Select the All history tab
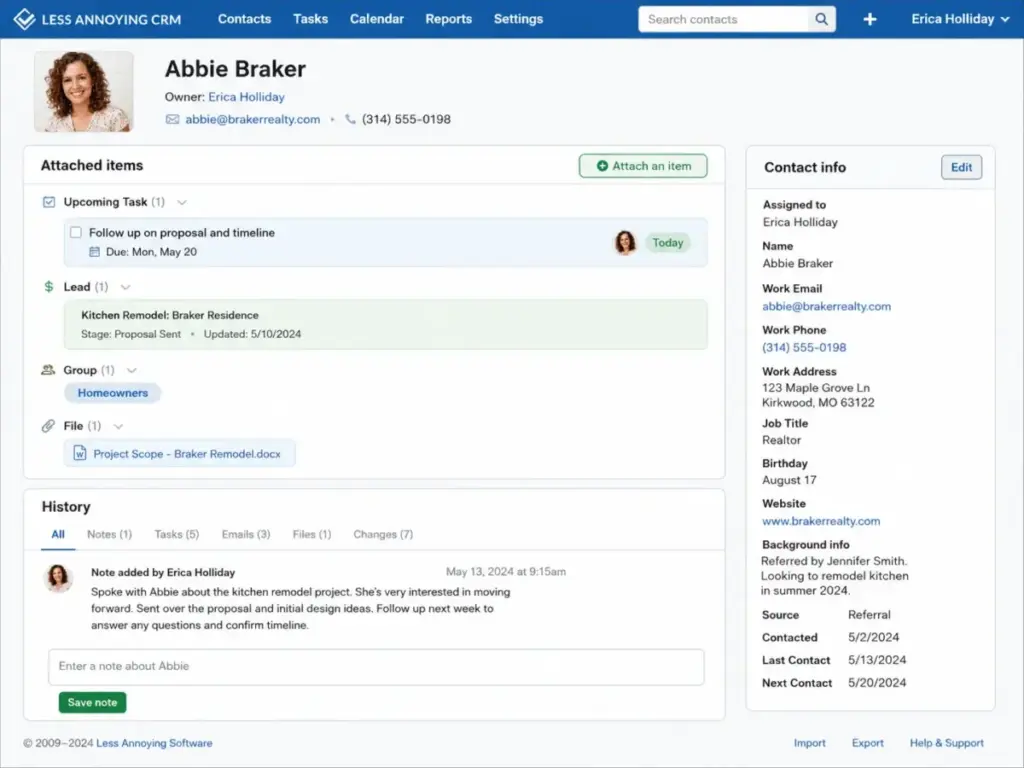Screen dimensions: 1024x768 (x=58, y=534)
